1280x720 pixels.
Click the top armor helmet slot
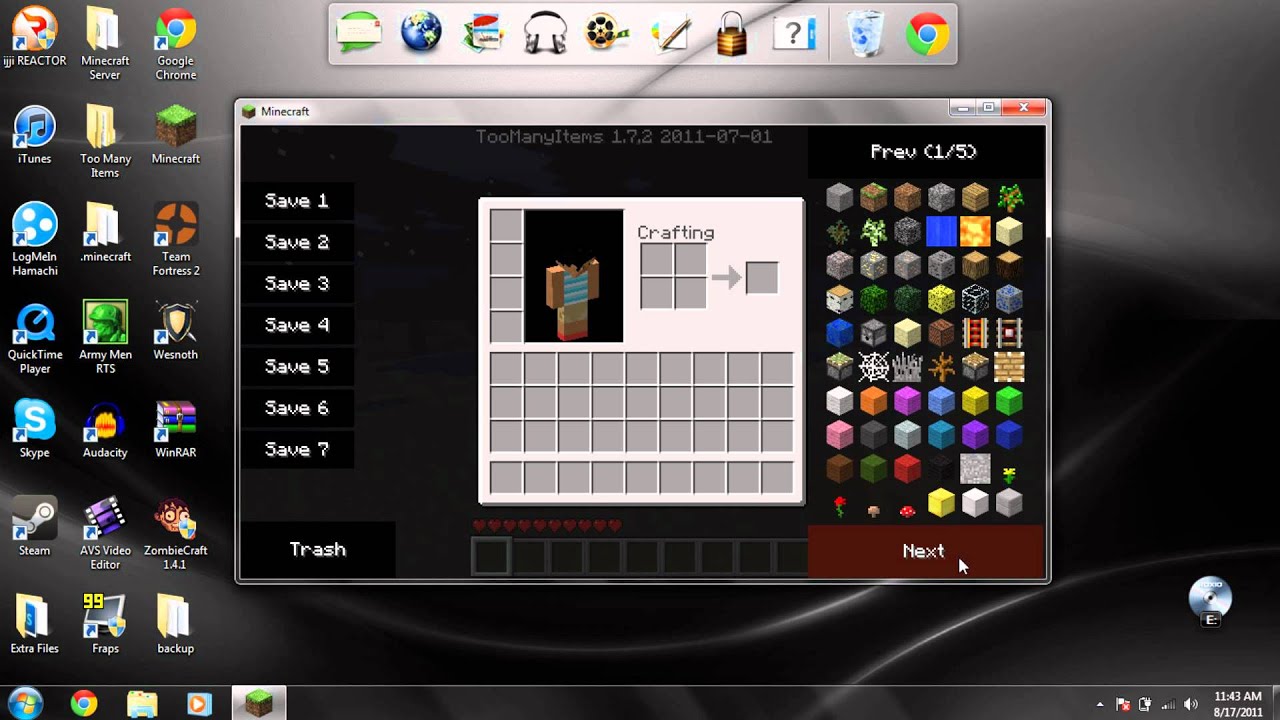point(506,225)
